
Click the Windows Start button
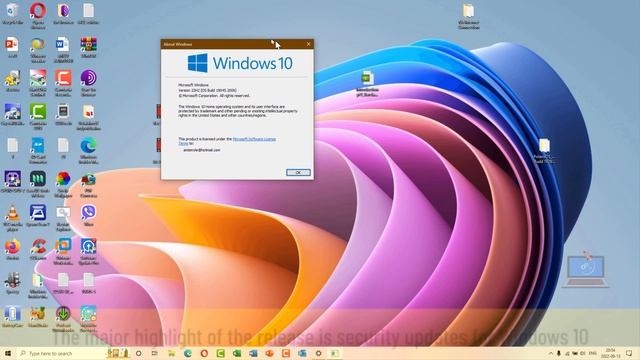[x=8, y=353]
